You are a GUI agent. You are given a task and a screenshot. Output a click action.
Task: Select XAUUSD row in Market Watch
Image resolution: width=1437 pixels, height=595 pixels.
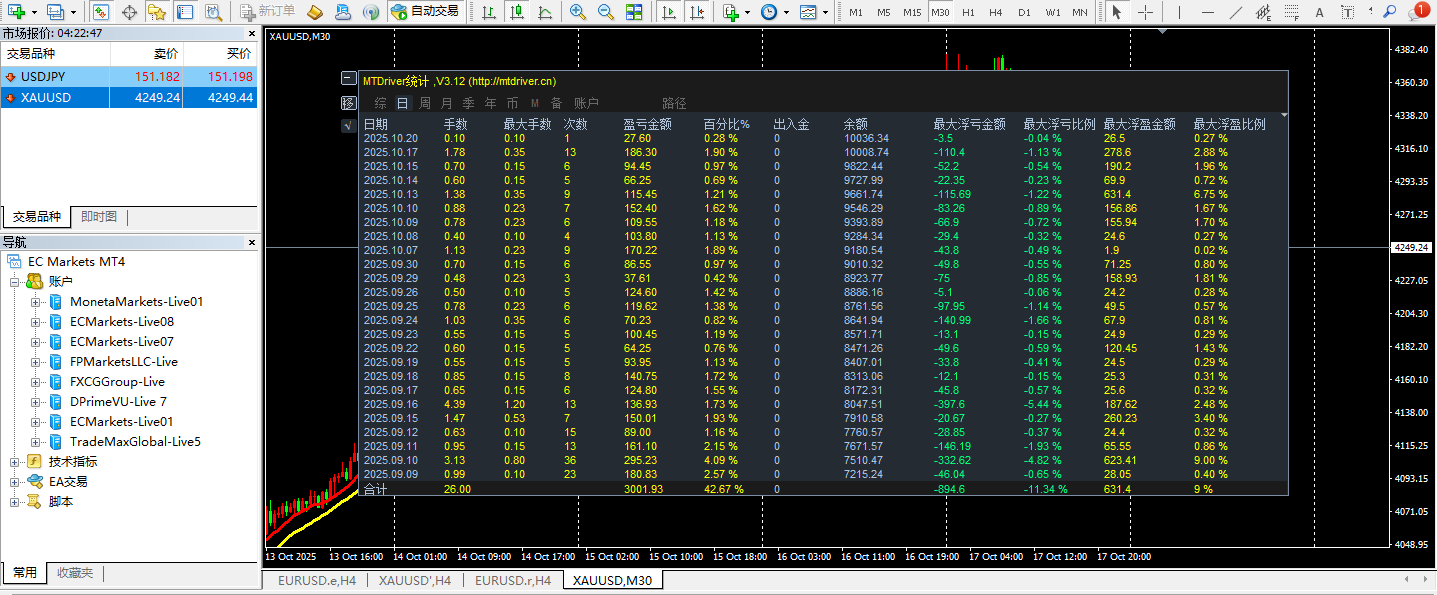click(129, 98)
